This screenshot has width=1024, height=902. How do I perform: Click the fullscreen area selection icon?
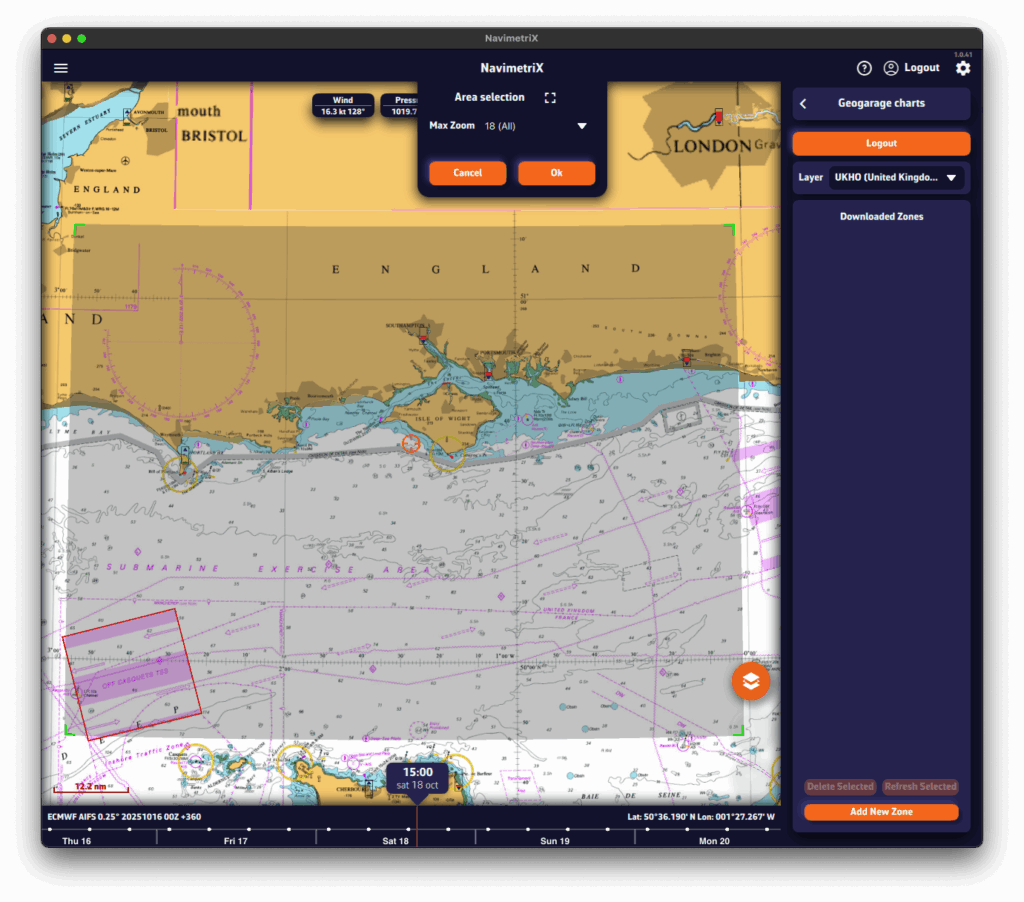(549, 98)
